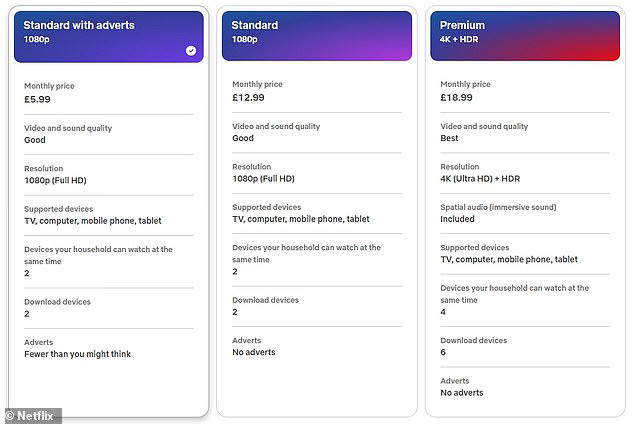
Task: Pick the Premium 4K + HDR plan header
Action: (524, 36)
